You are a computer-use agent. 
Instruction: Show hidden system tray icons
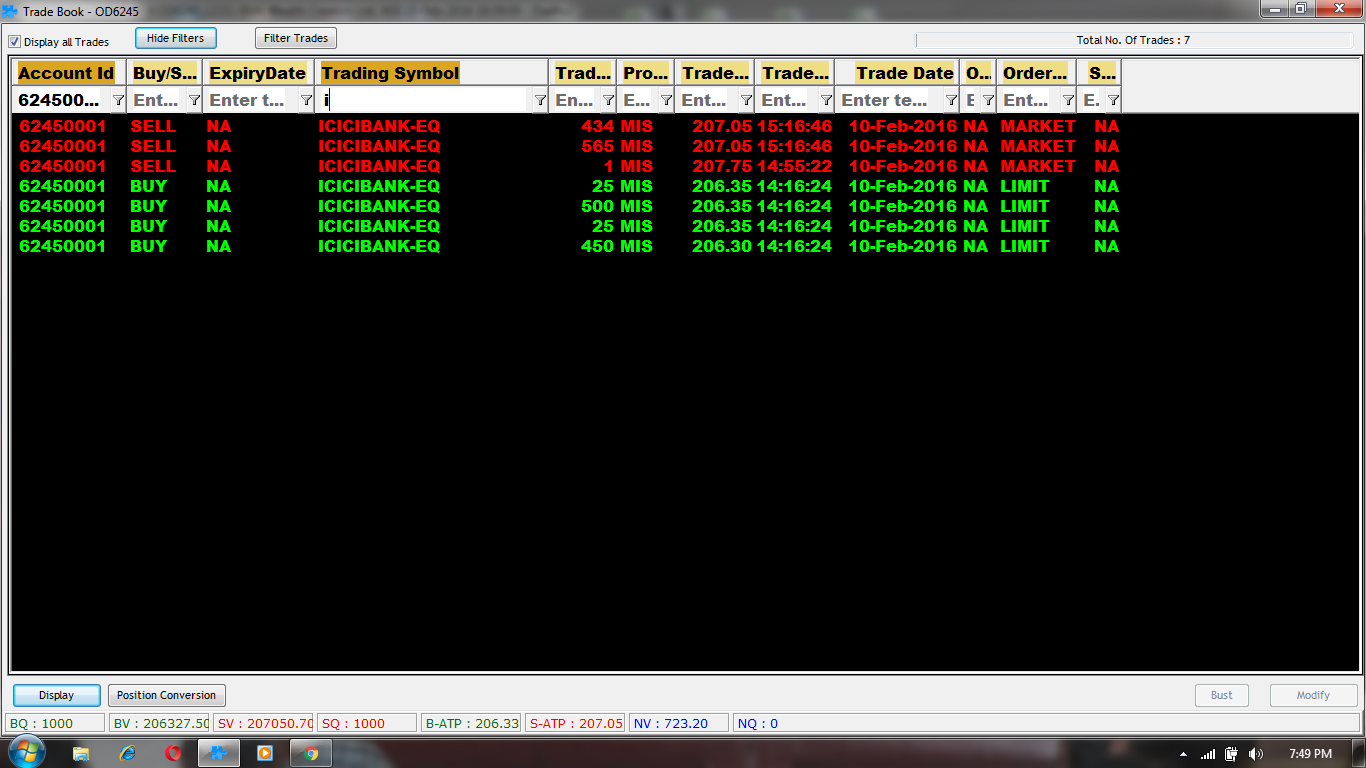[x=1184, y=754]
